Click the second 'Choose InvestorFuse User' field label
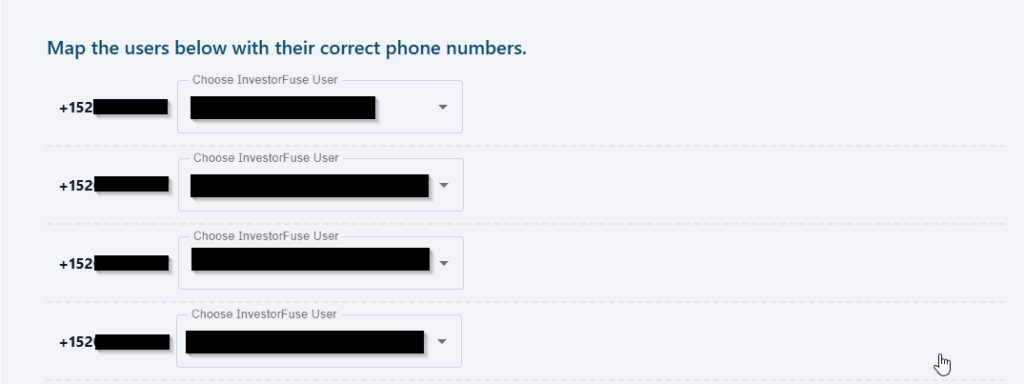1024x384 pixels. click(x=266, y=157)
